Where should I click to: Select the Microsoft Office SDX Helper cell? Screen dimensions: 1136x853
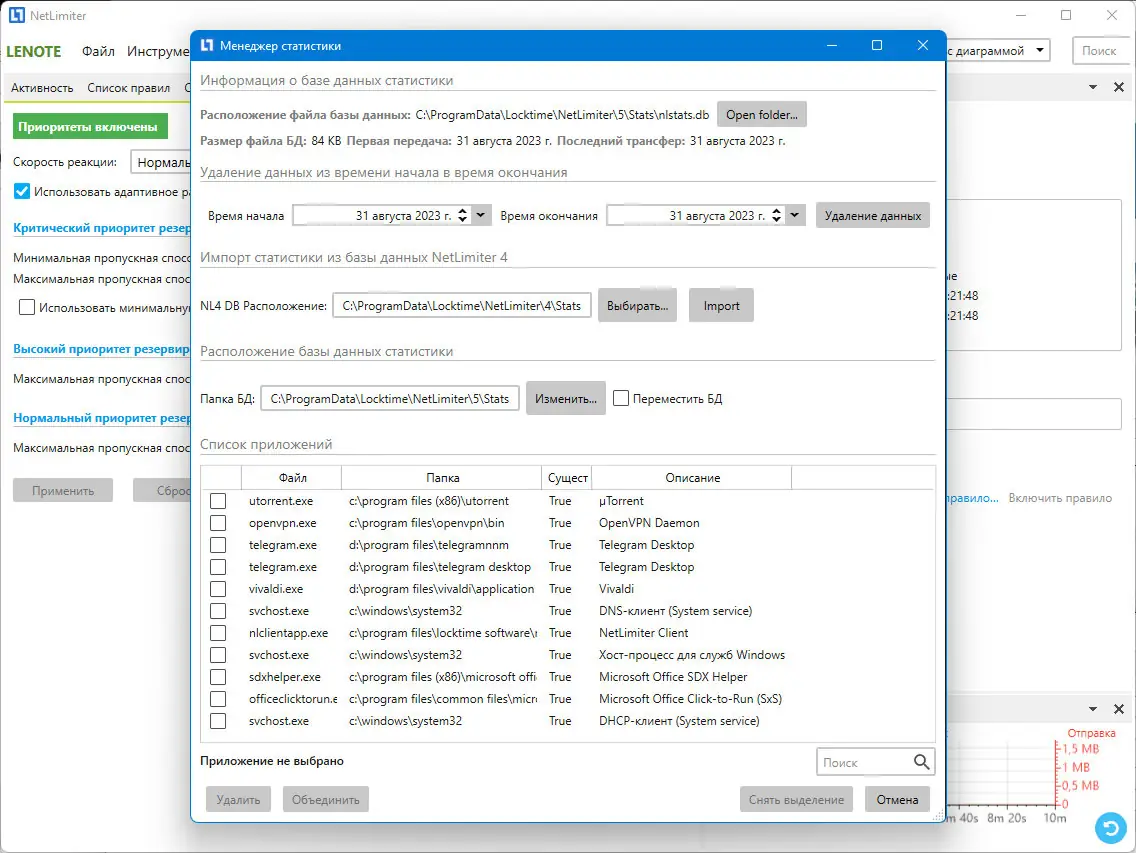pos(673,677)
